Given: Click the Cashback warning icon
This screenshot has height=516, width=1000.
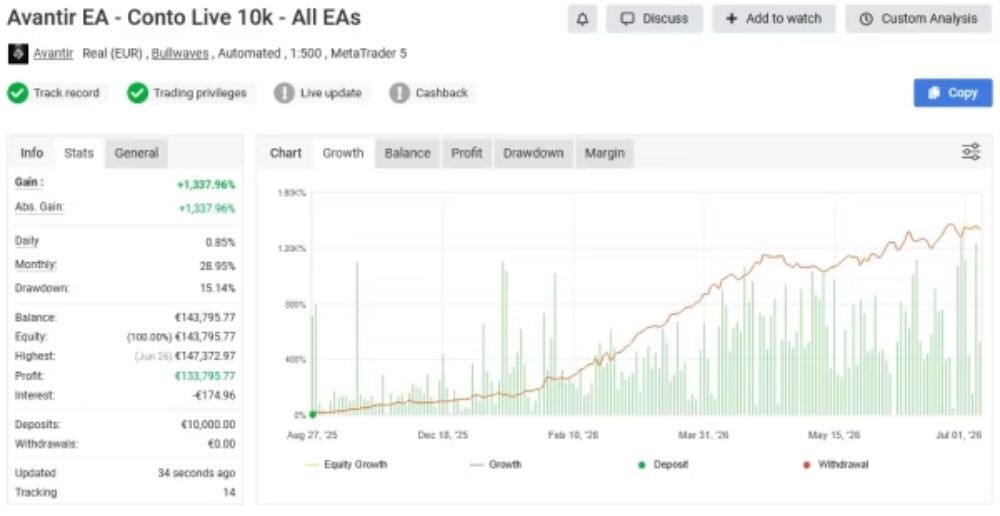Looking at the screenshot, I should coord(399,93).
